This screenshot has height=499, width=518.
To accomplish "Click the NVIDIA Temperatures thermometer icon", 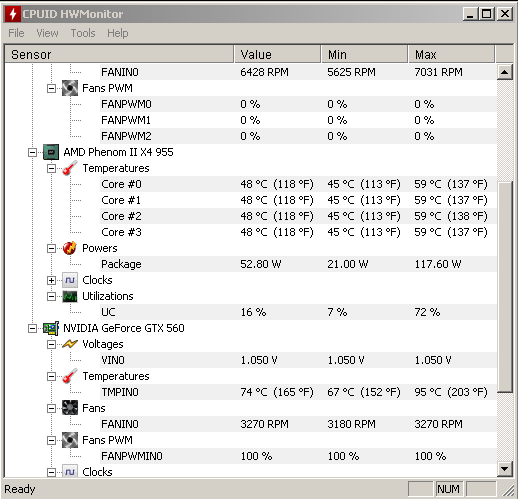I will click(70, 376).
